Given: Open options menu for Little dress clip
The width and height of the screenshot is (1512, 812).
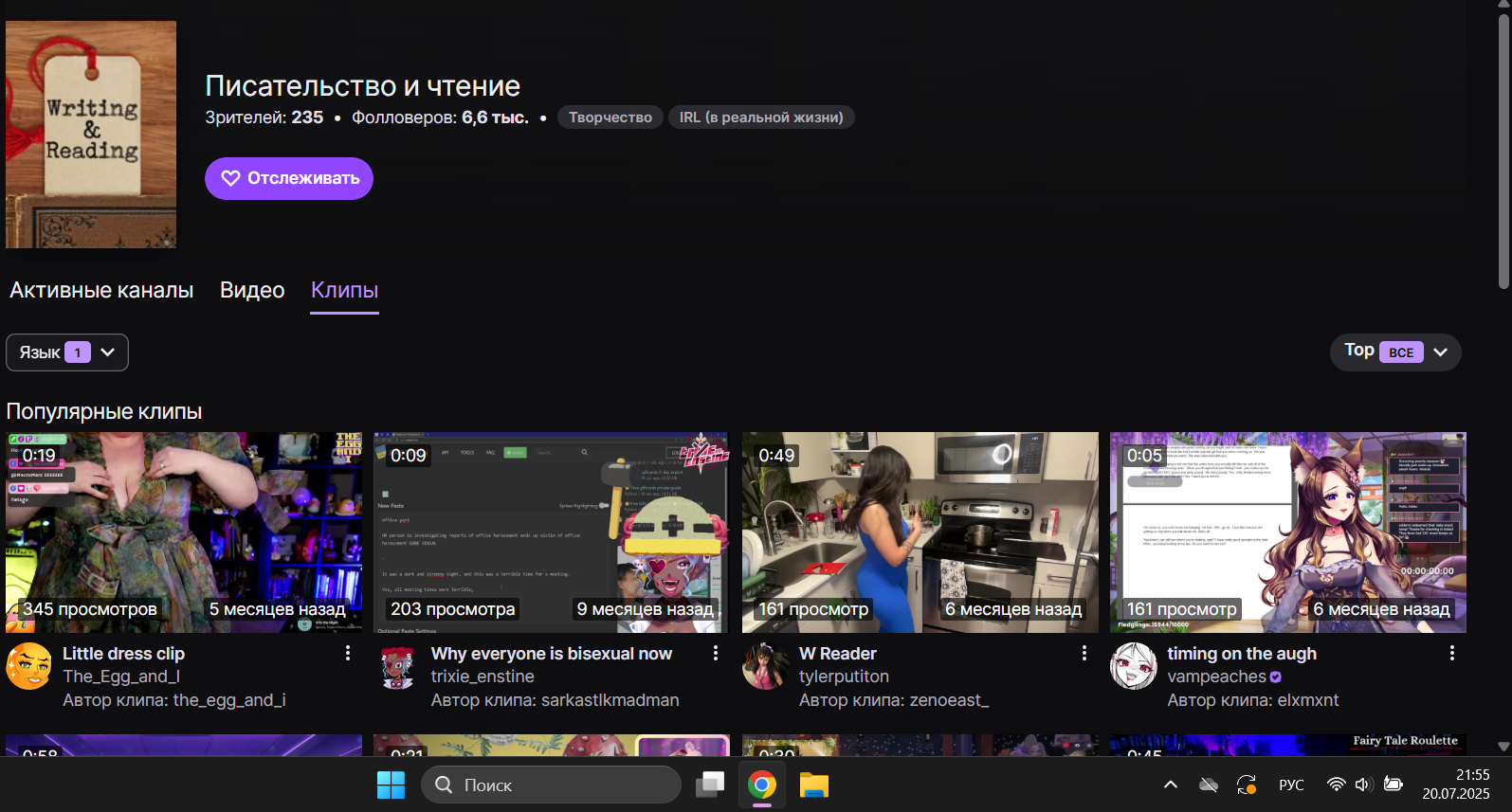Looking at the screenshot, I should (348, 653).
